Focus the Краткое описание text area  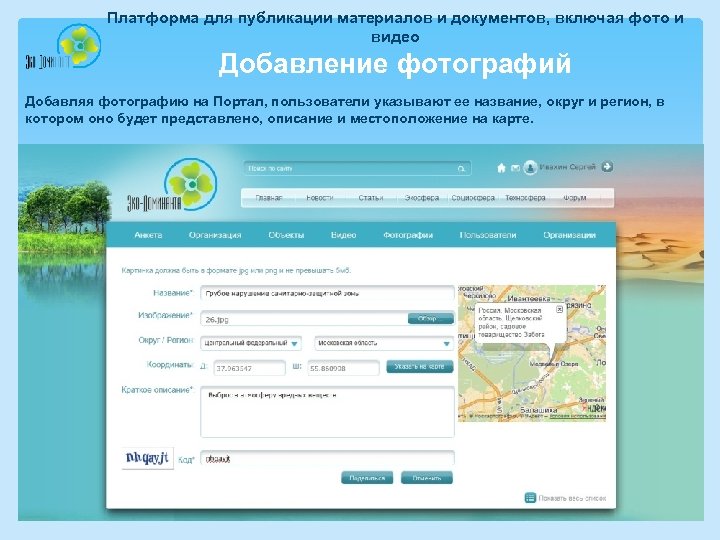(327, 412)
